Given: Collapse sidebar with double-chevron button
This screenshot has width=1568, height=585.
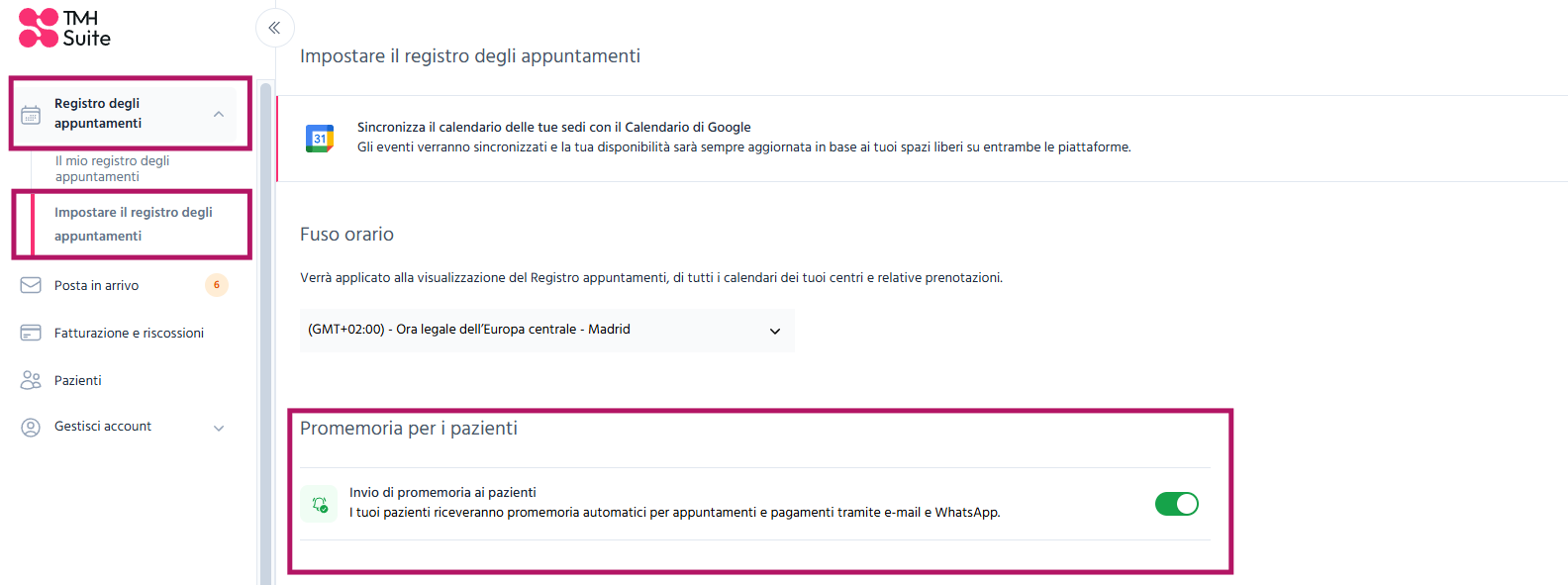Looking at the screenshot, I should click(x=275, y=28).
